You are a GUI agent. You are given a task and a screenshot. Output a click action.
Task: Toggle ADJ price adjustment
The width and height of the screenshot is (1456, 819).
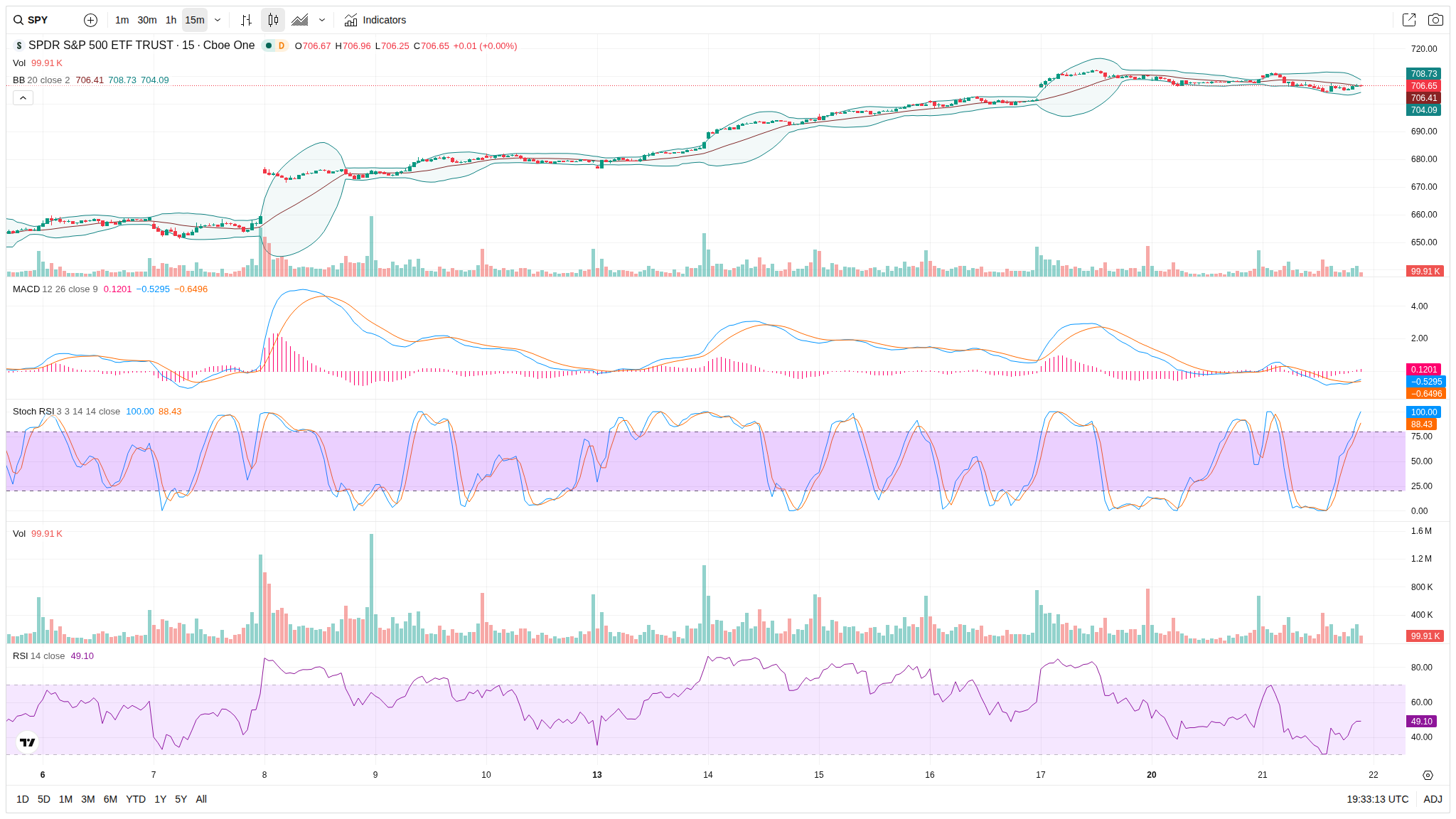(1433, 799)
